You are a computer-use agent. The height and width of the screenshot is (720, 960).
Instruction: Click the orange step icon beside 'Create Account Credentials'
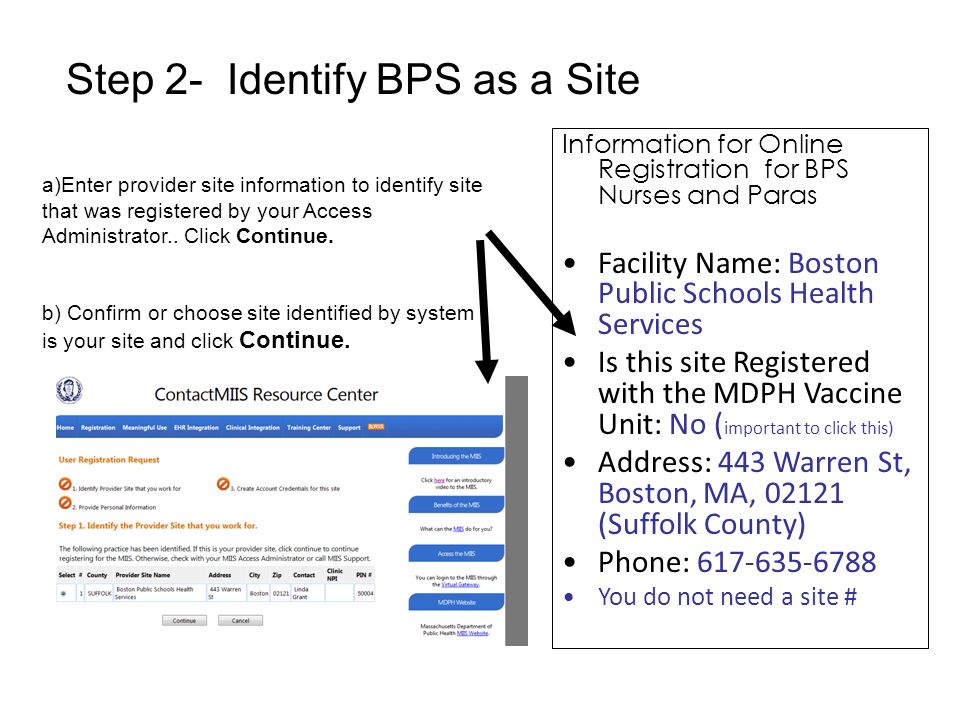[x=223, y=484]
